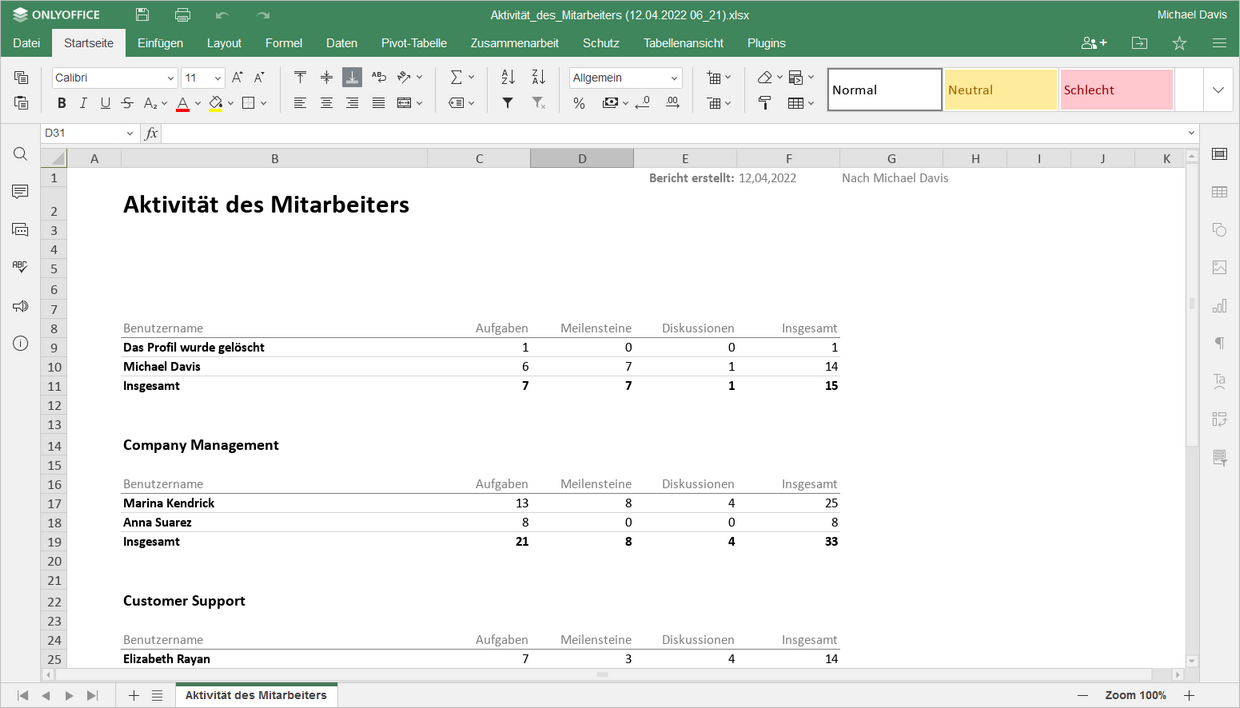Click the Redo arrow
1240x708 pixels.
pyautogui.click(x=263, y=15)
